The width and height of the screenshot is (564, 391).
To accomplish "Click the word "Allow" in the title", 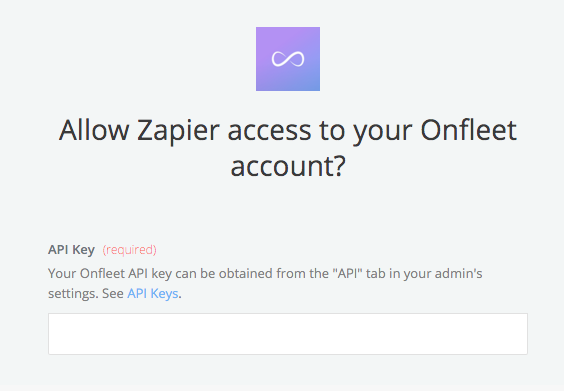I will click(94, 130).
